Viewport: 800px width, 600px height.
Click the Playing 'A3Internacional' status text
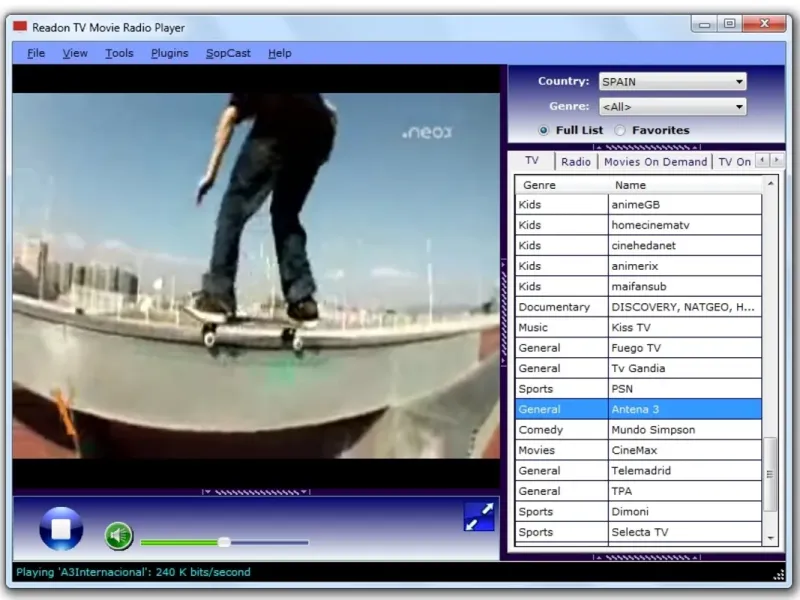(133, 572)
